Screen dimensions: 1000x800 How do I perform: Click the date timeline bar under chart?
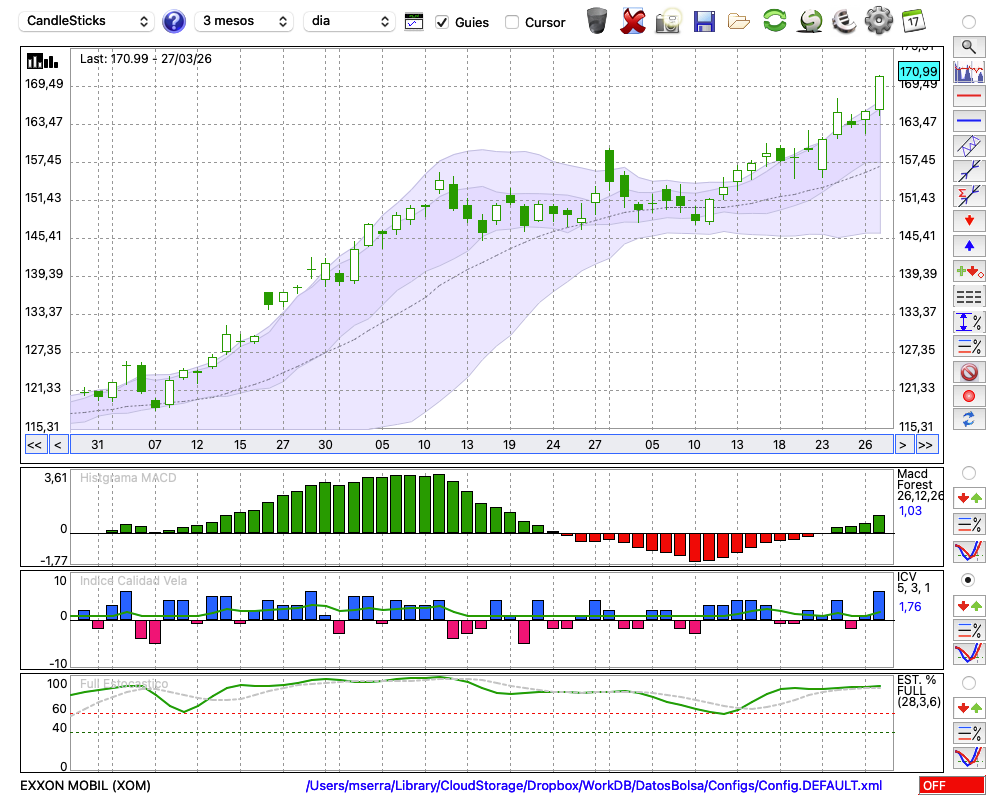point(480,445)
